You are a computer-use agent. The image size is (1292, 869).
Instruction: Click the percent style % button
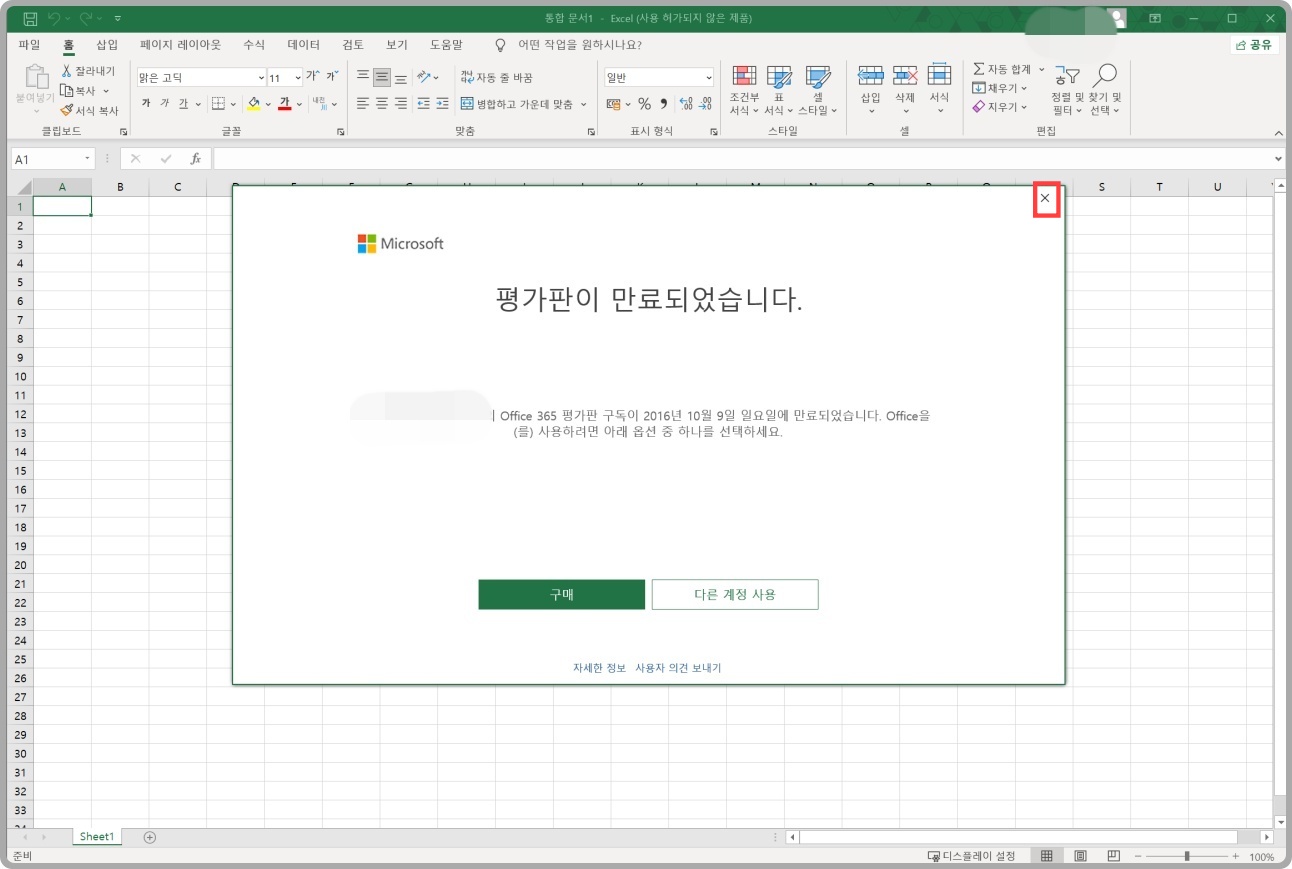644,104
